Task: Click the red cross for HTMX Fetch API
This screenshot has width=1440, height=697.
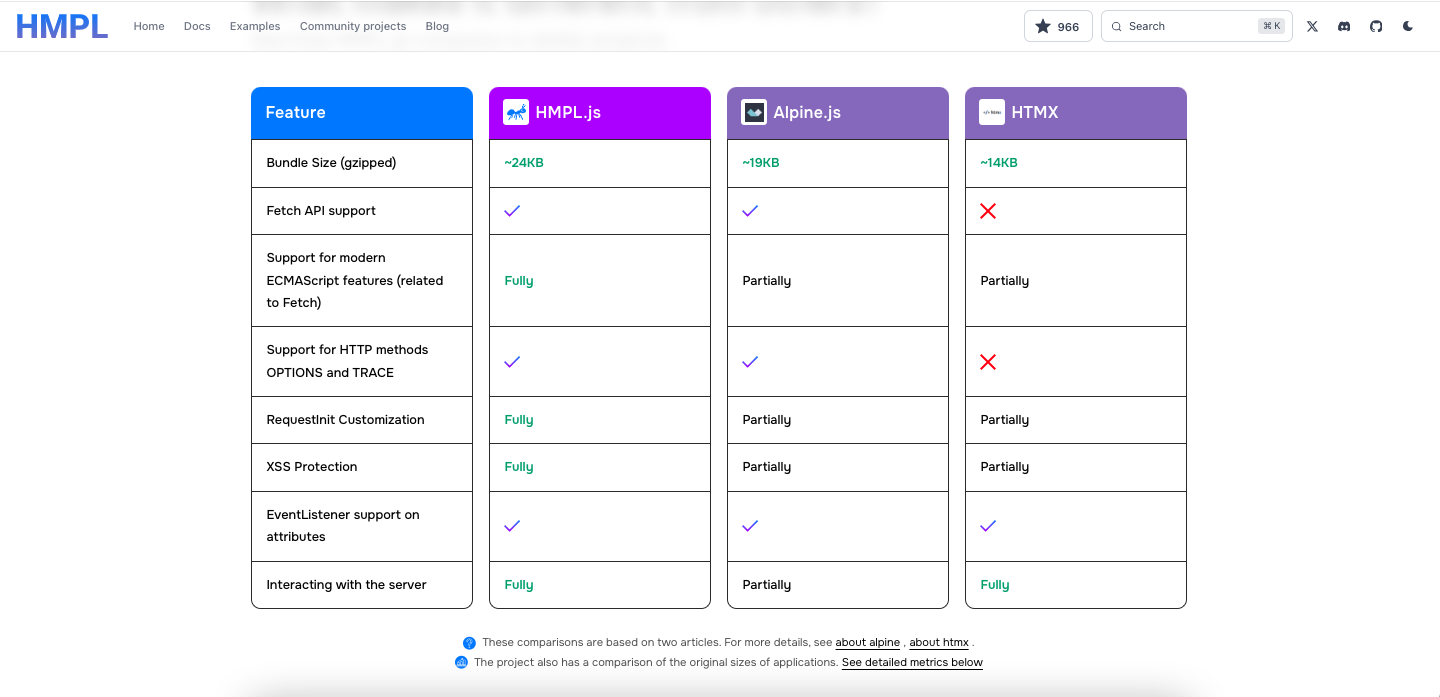Action: [x=988, y=211]
